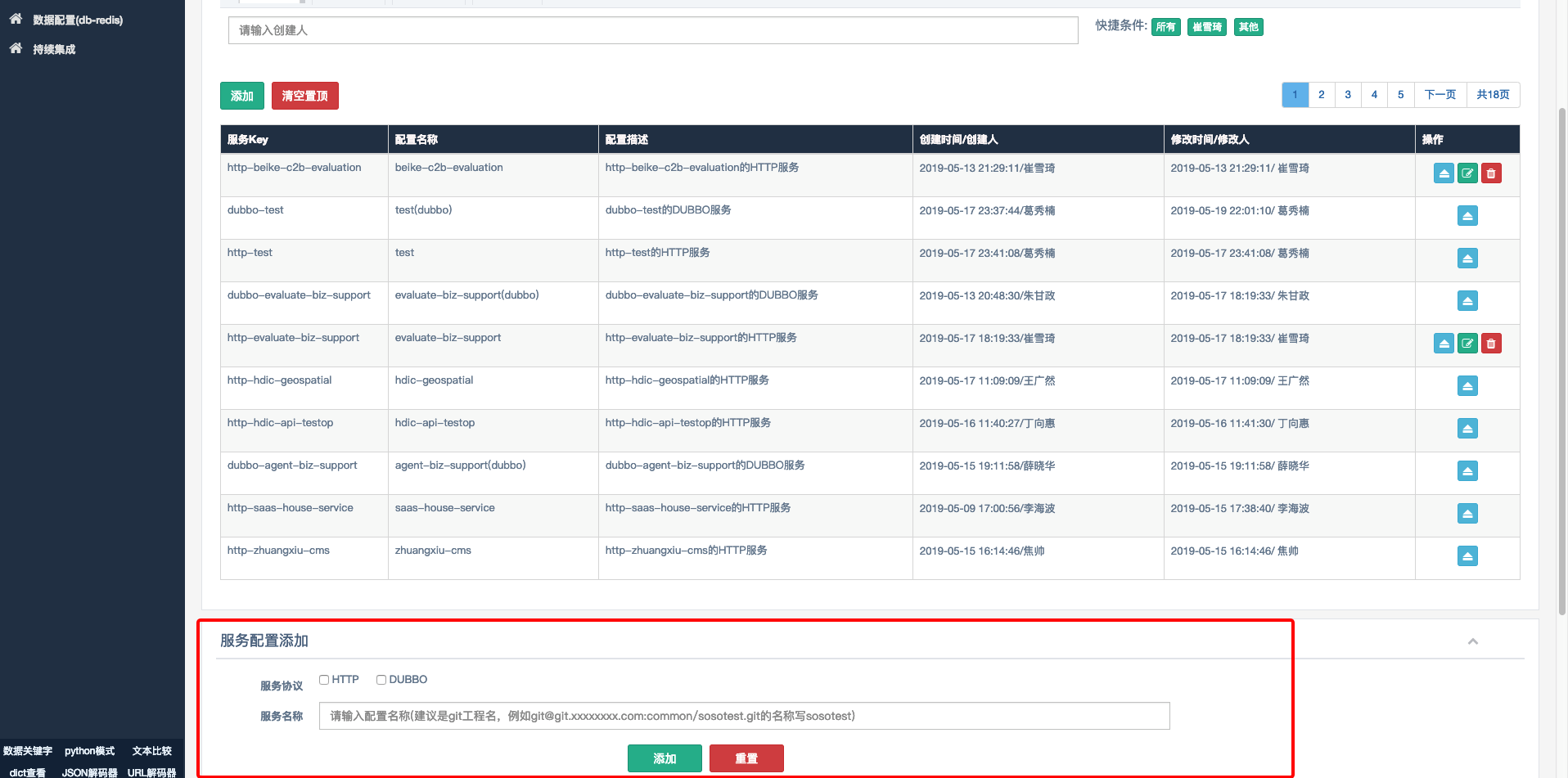Edit http-beike-c2b-evaluation config with green icon
This screenshot has width=1568, height=778.
(1467, 173)
